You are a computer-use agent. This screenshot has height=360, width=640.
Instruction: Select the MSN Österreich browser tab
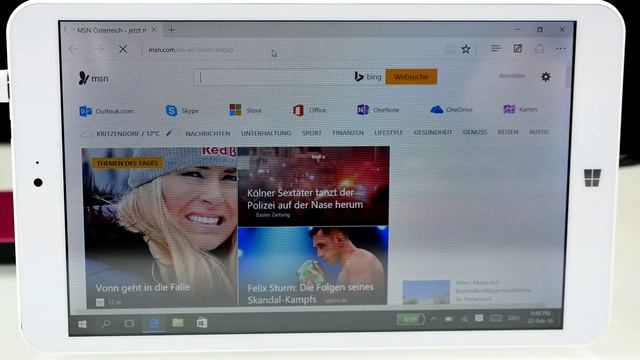click(111, 30)
